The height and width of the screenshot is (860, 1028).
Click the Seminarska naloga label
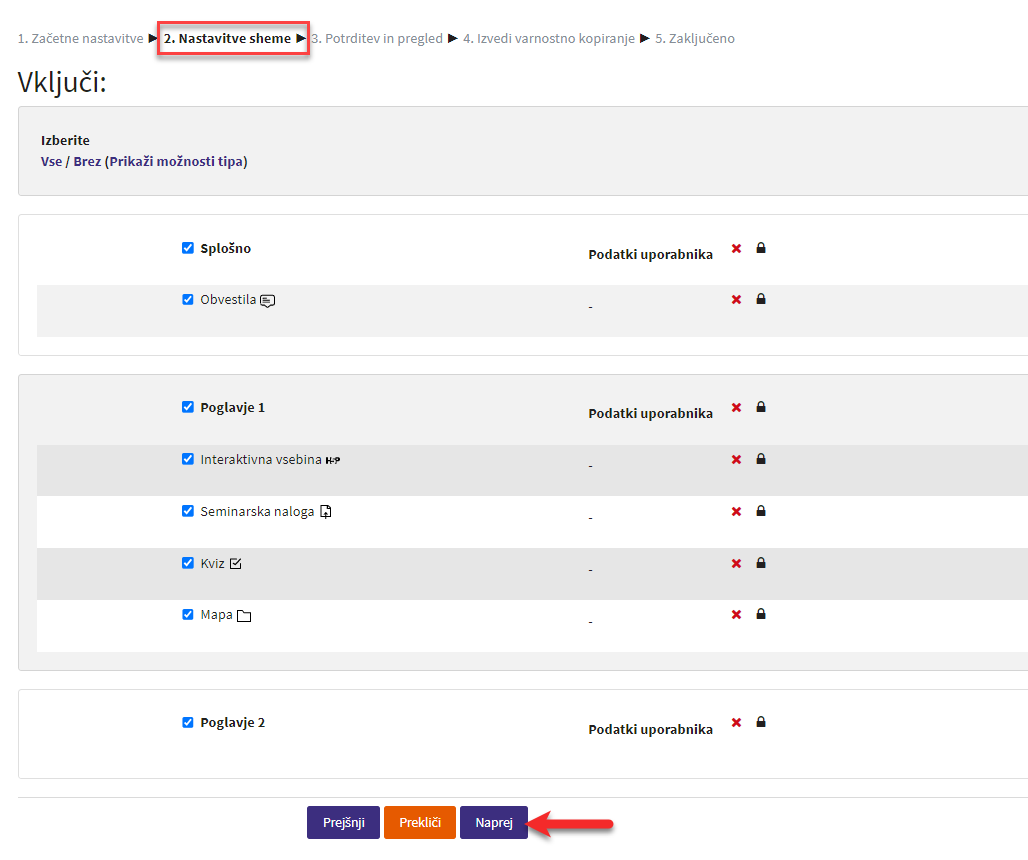tap(257, 511)
